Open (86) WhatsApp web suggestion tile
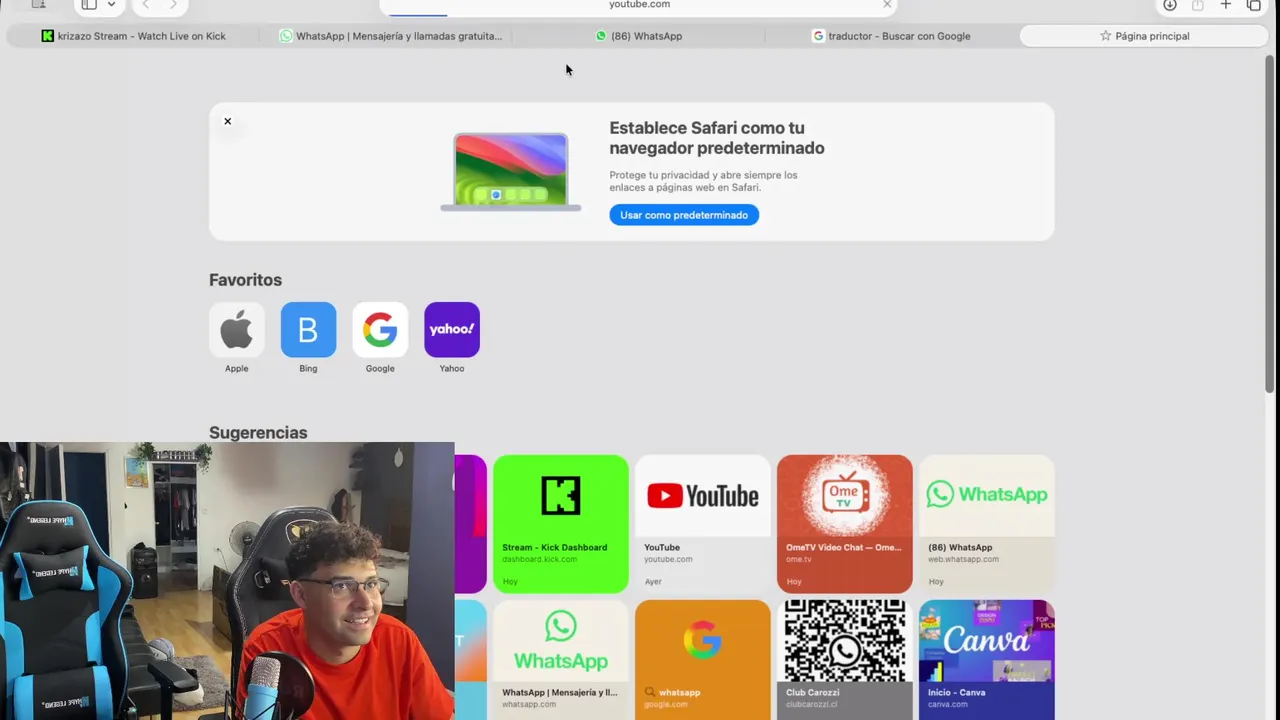Screen dimensions: 1280x720 tap(987, 524)
